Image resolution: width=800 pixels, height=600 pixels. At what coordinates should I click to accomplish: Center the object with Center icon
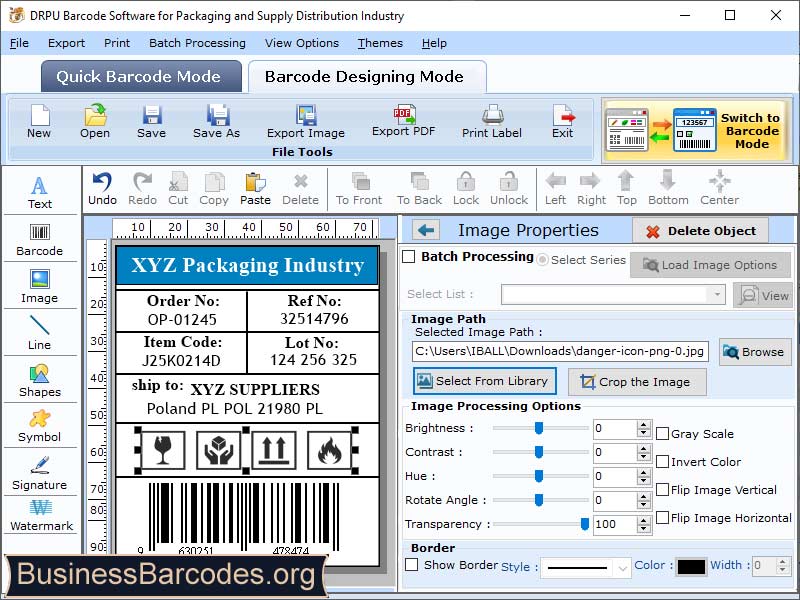pos(719,181)
